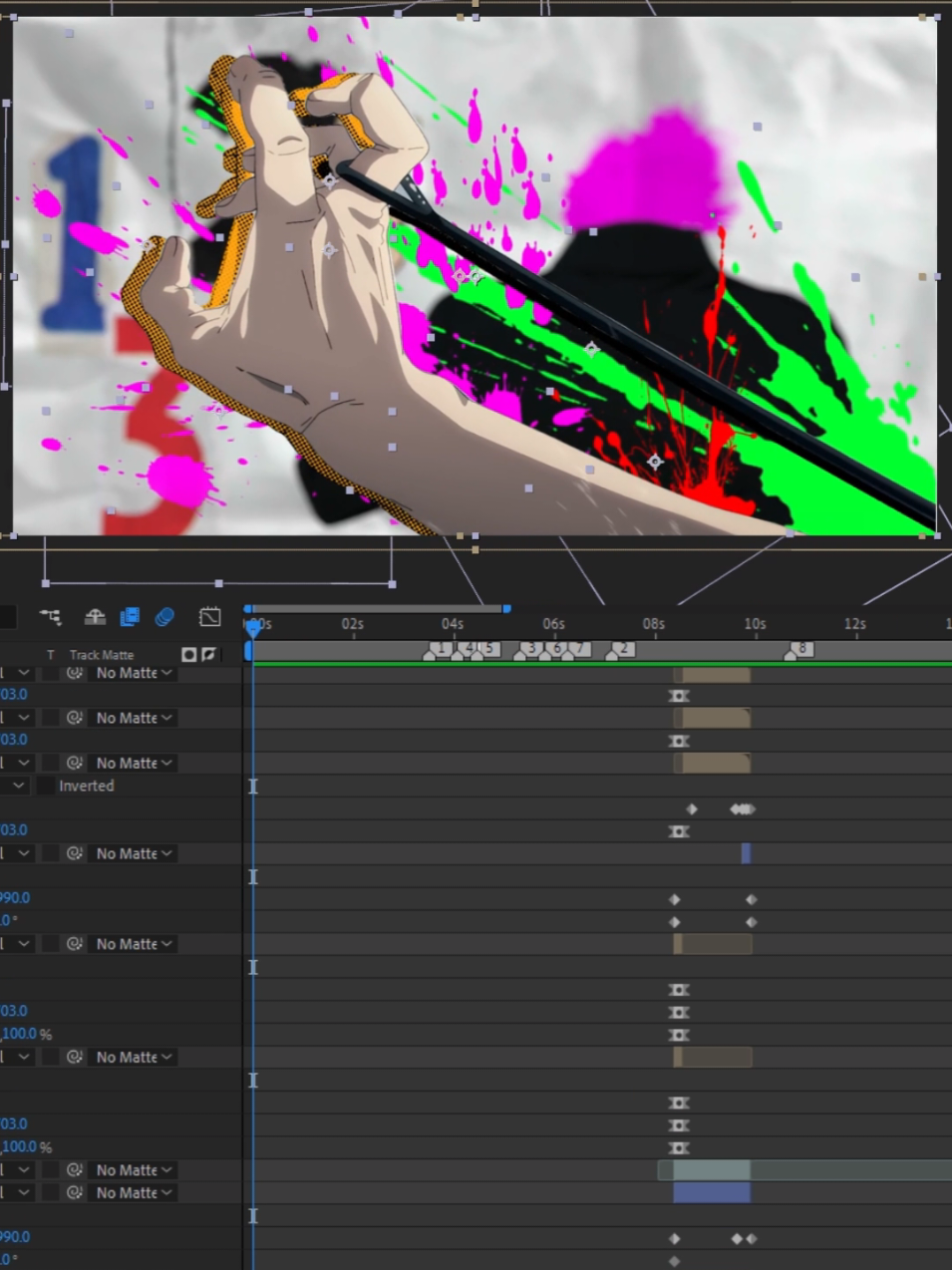Select the topmost hold keyframe in the timeline
Screen dimensions: 952x1270
pyautogui.click(x=679, y=696)
